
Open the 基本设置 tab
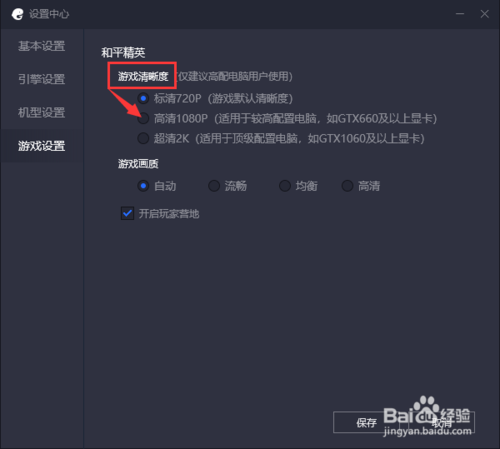click(42, 46)
